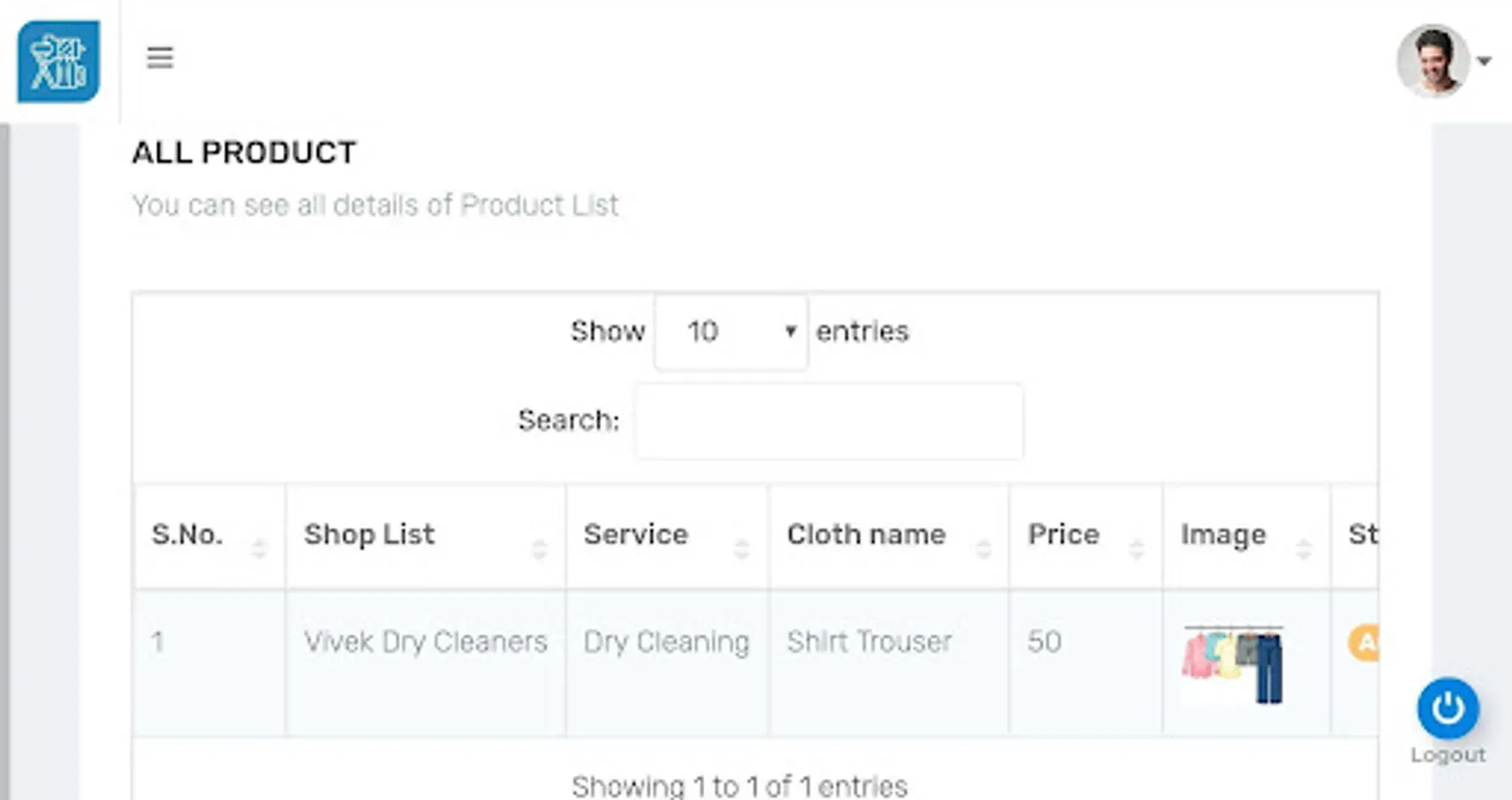This screenshot has height=800, width=1512.
Task: Toggle the hamburger sidebar menu
Action: point(160,58)
